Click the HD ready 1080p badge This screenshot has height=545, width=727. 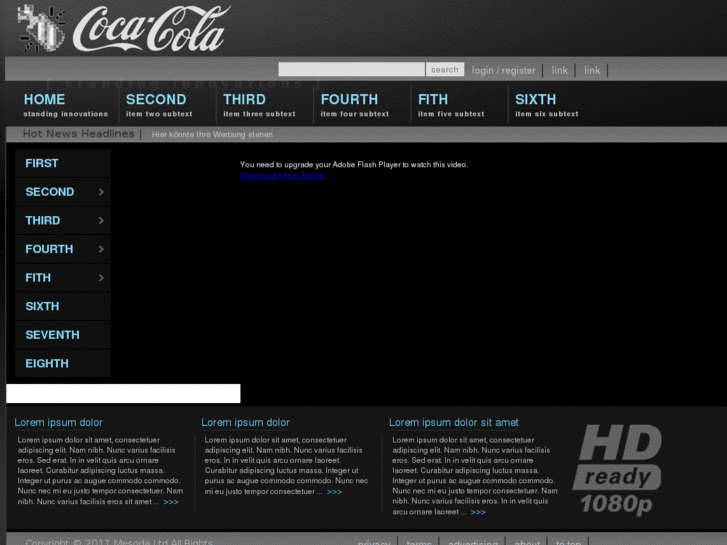(x=618, y=470)
